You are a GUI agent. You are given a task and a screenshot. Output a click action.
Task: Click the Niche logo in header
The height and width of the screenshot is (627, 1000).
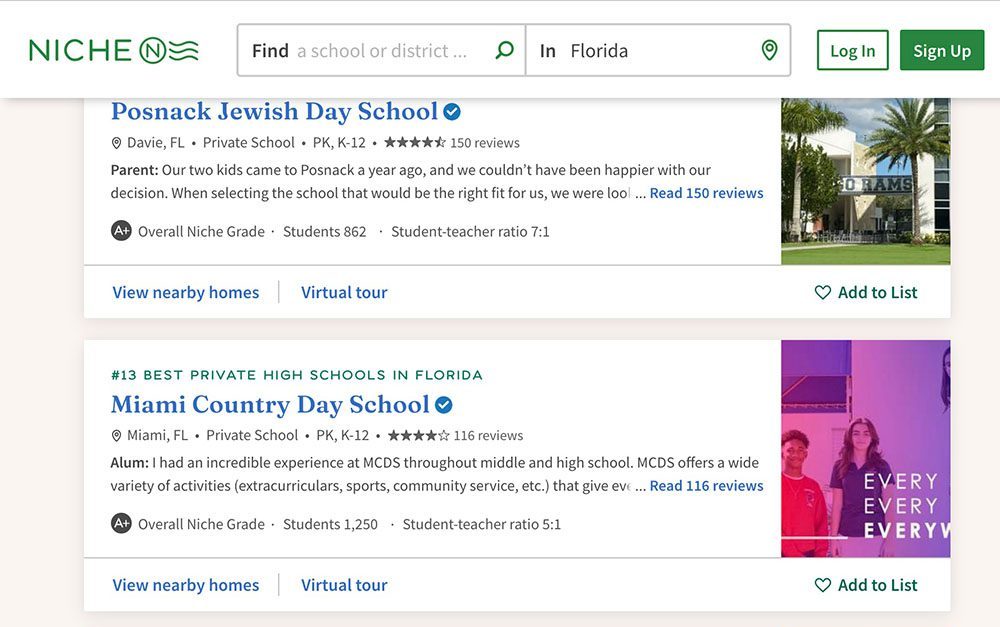[x=113, y=50]
